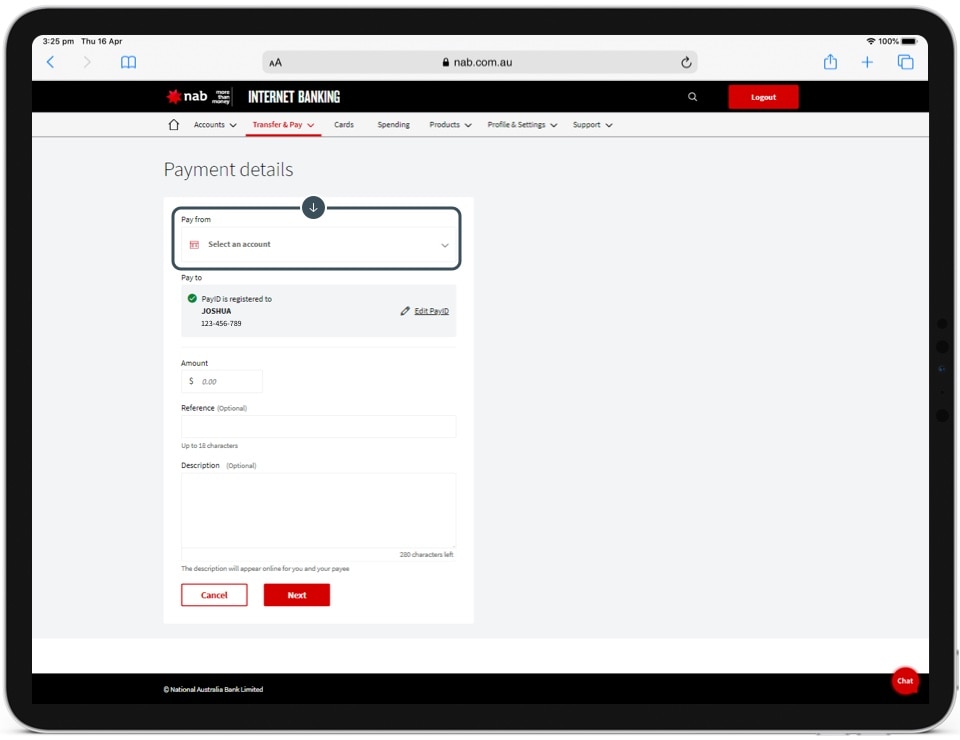Open the red Chat bubble

pos(904,681)
